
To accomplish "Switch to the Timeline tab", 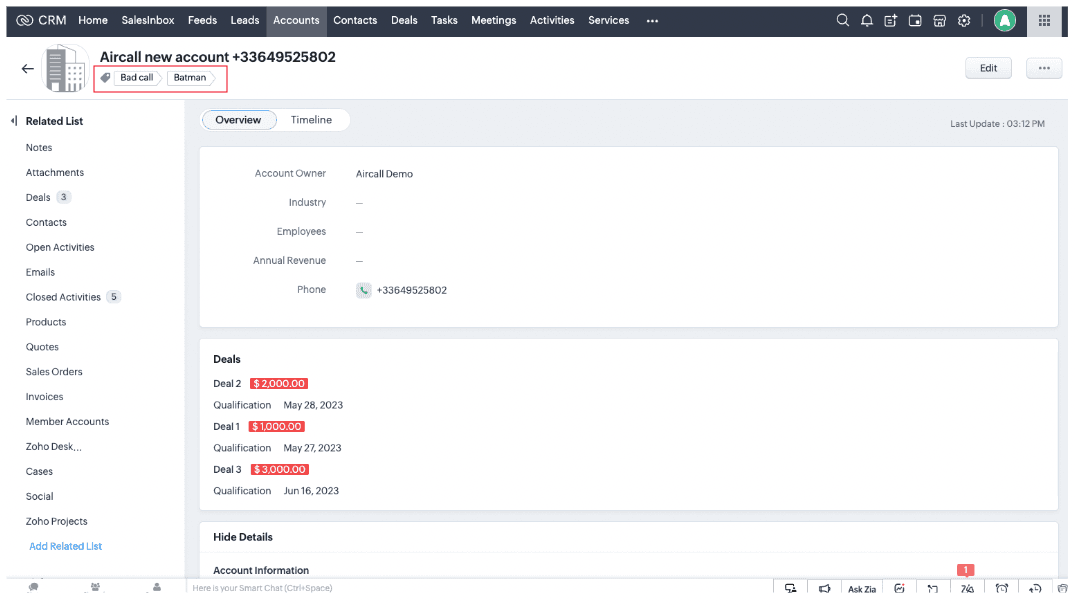I will point(311,120).
